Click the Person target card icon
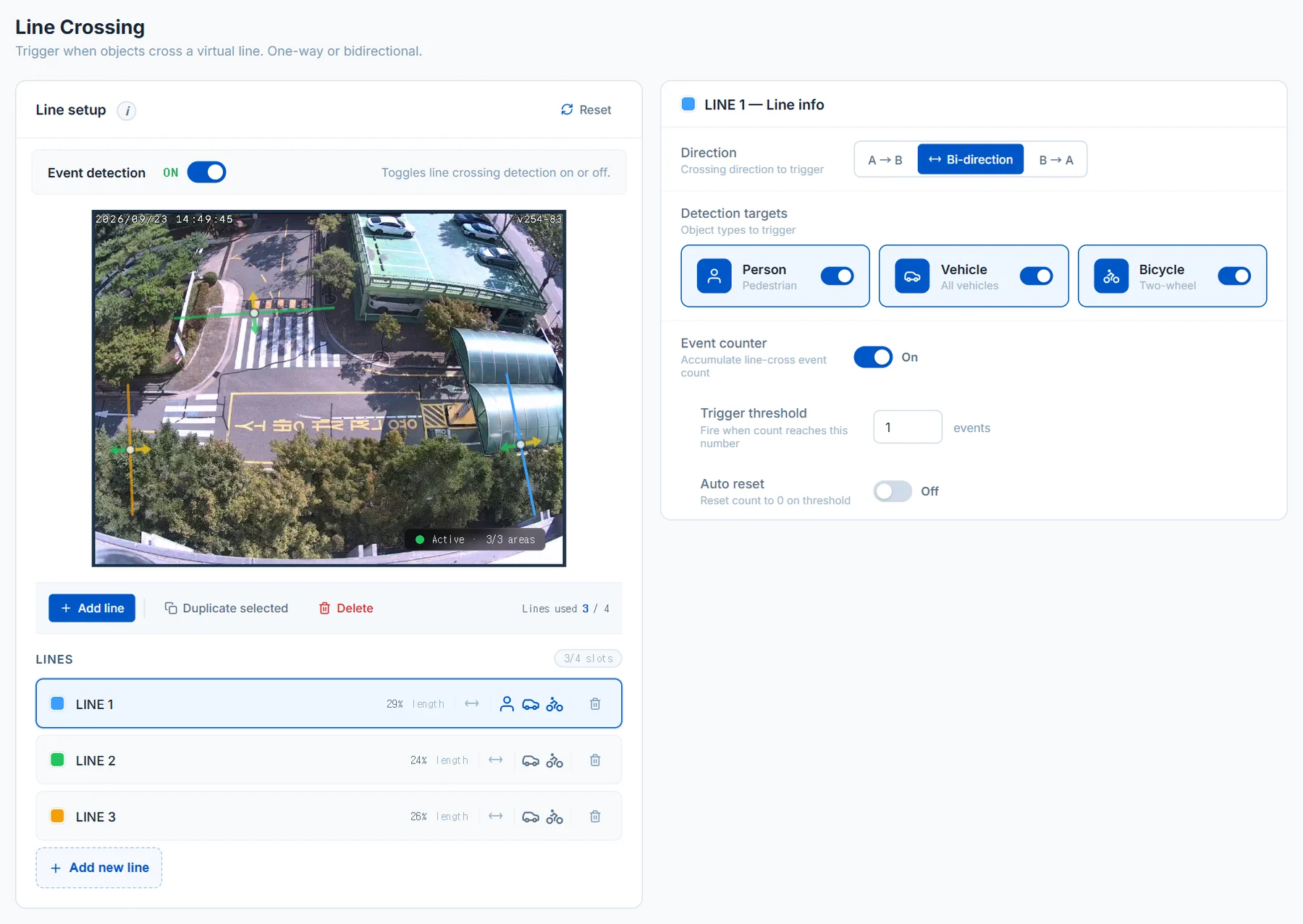The height and width of the screenshot is (924, 1303). click(x=714, y=276)
